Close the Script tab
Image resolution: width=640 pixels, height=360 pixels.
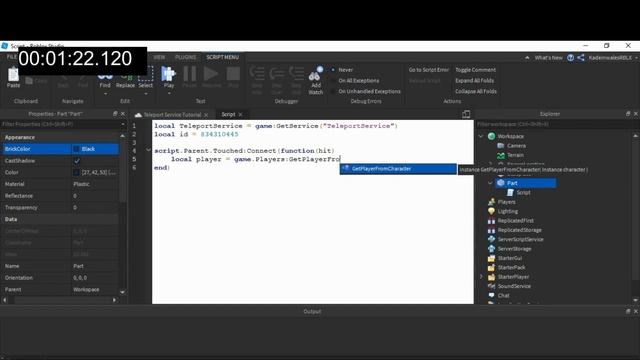tap(240, 115)
